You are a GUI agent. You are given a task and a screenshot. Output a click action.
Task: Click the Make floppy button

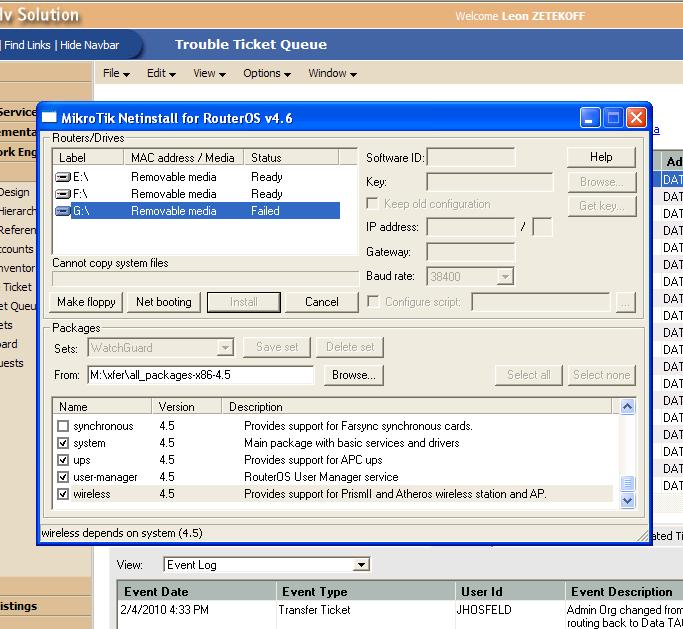coord(86,302)
